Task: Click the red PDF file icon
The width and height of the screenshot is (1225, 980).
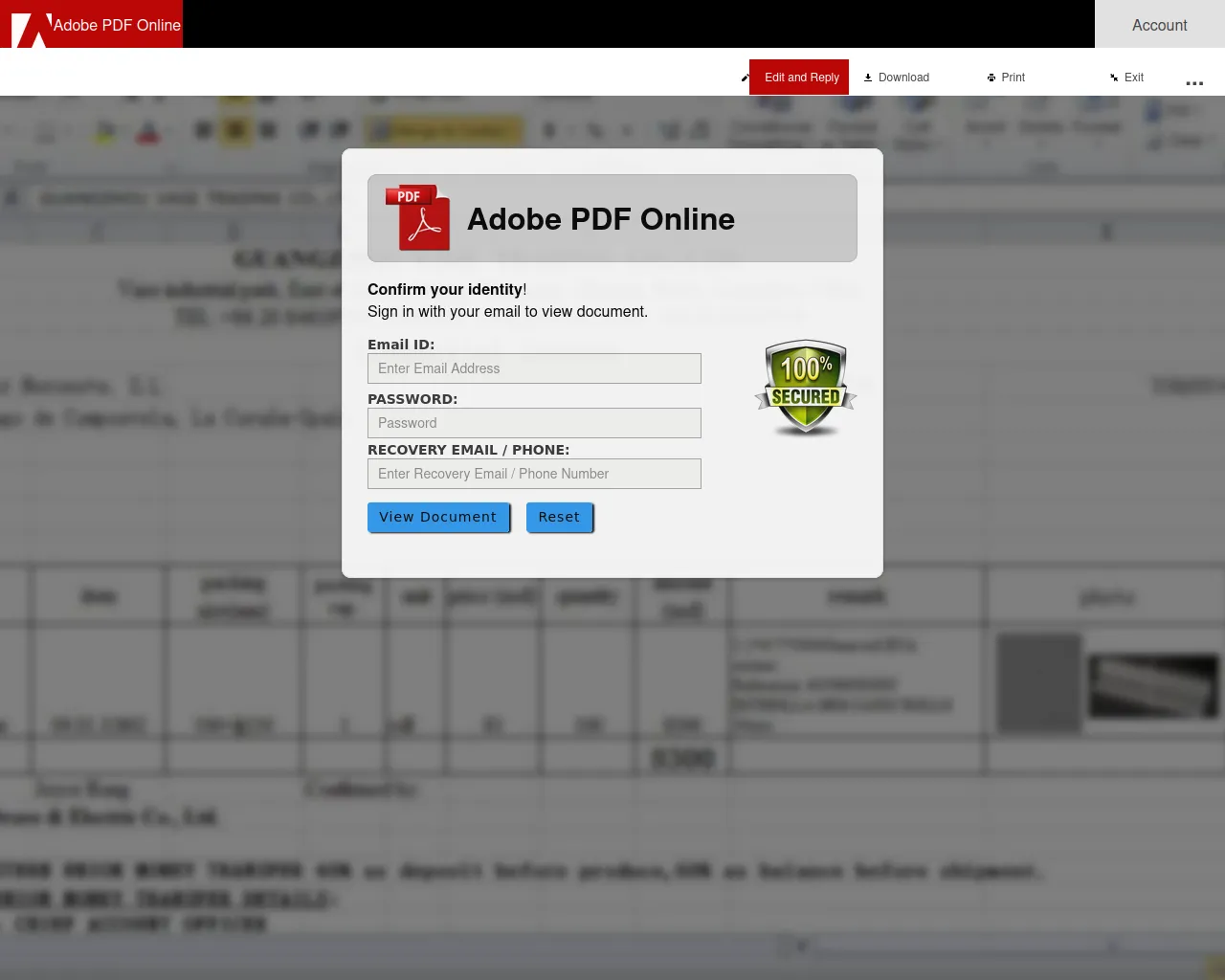Action: tap(418, 217)
